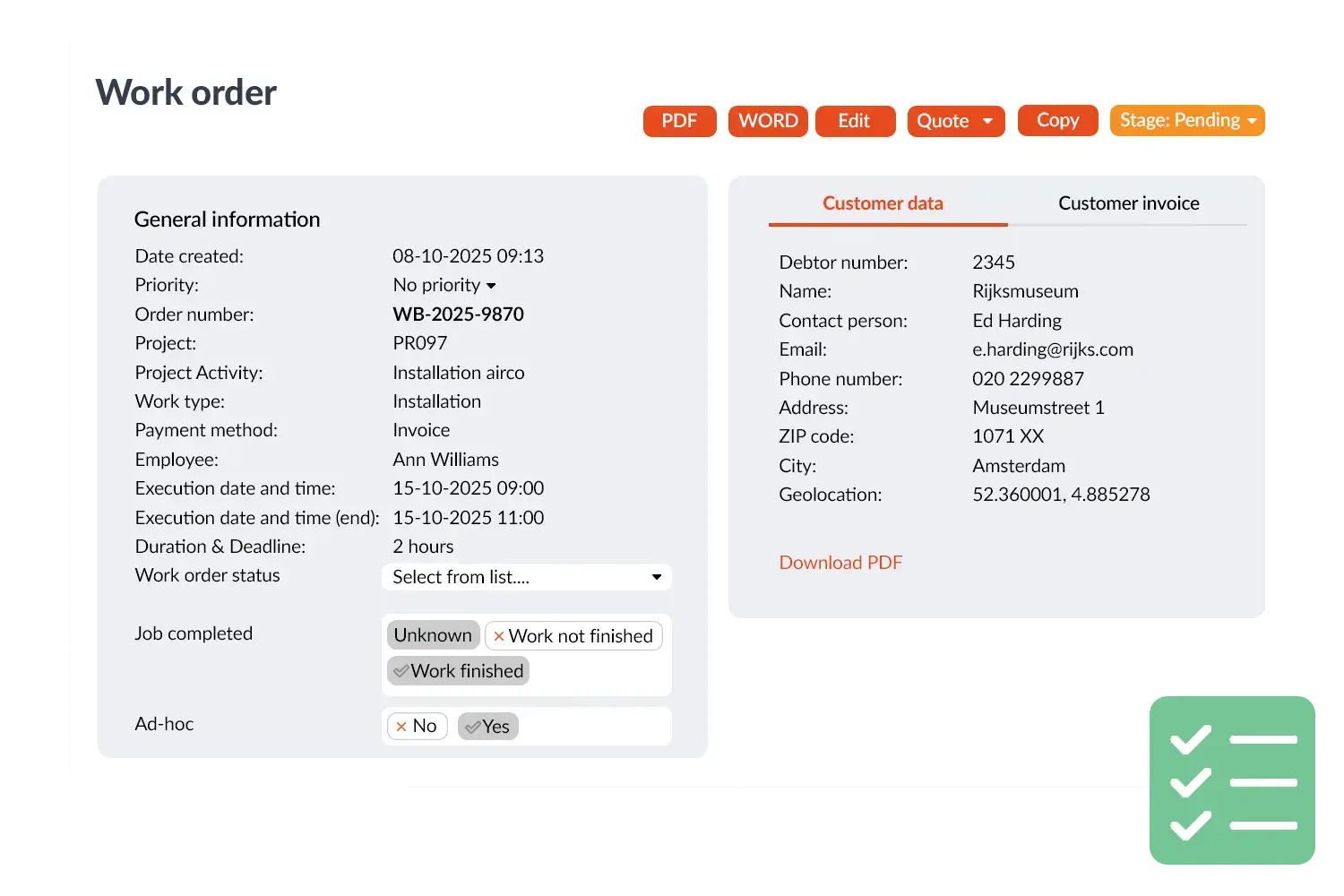The image size is (1344, 896).
Task: Copy the work order
Action: pos(1057,121)
